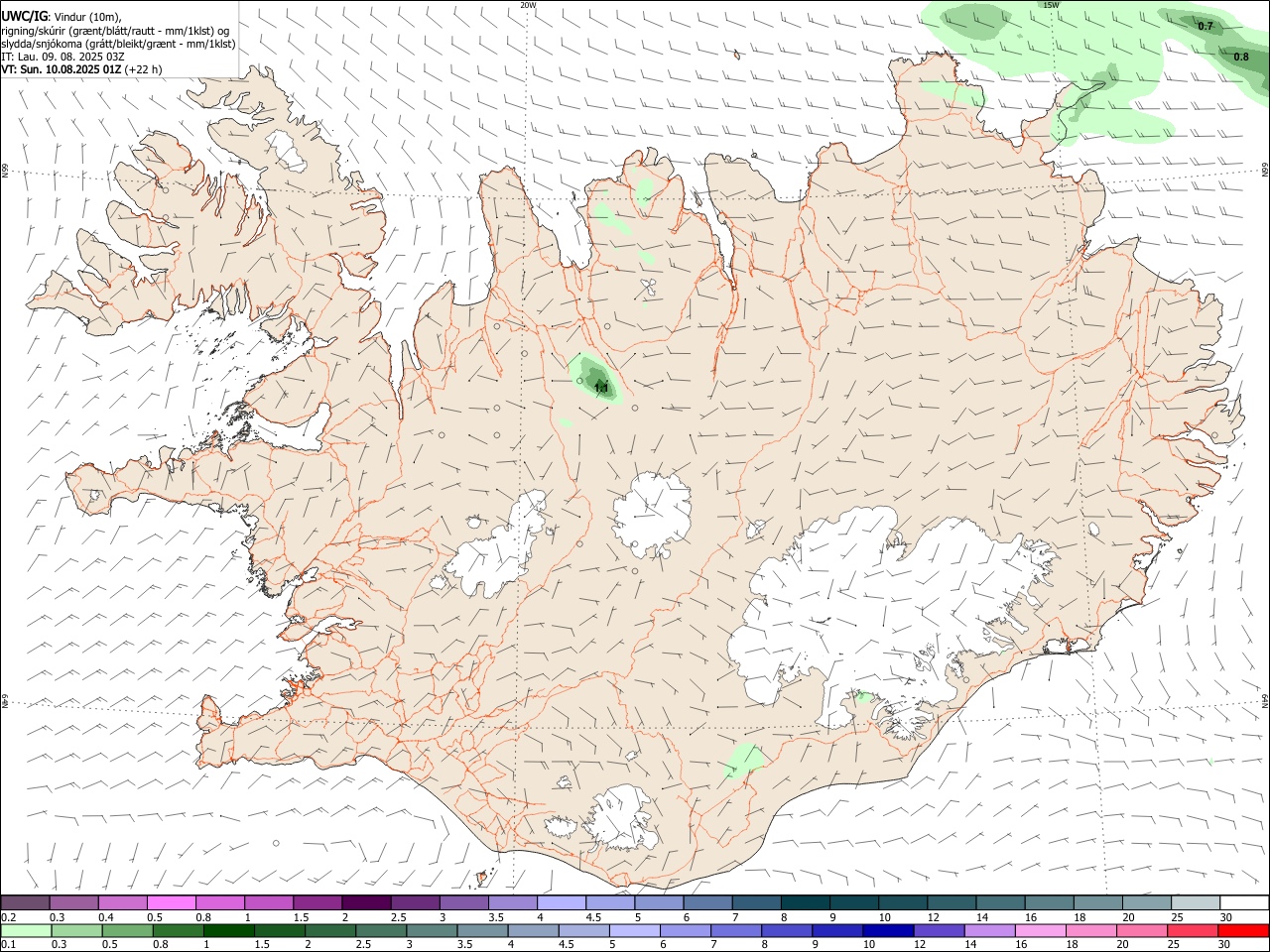Click the 'IT: Lau. 09. 08. 2025 03Z' line

point(63,57)
